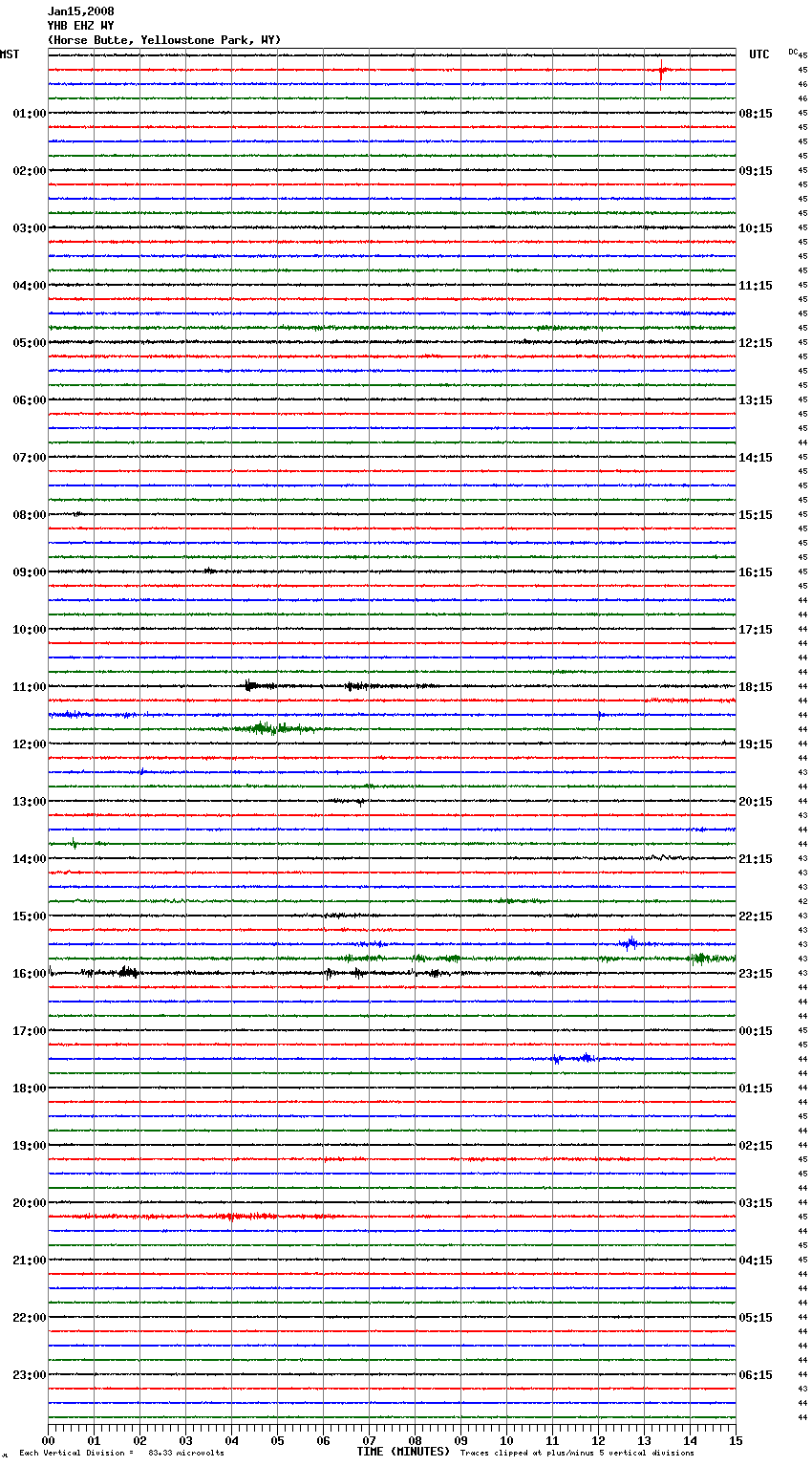Select the 06:00 MST time label
The height and width of the screenshot is (1466, 812).
(x=30, y=400)
